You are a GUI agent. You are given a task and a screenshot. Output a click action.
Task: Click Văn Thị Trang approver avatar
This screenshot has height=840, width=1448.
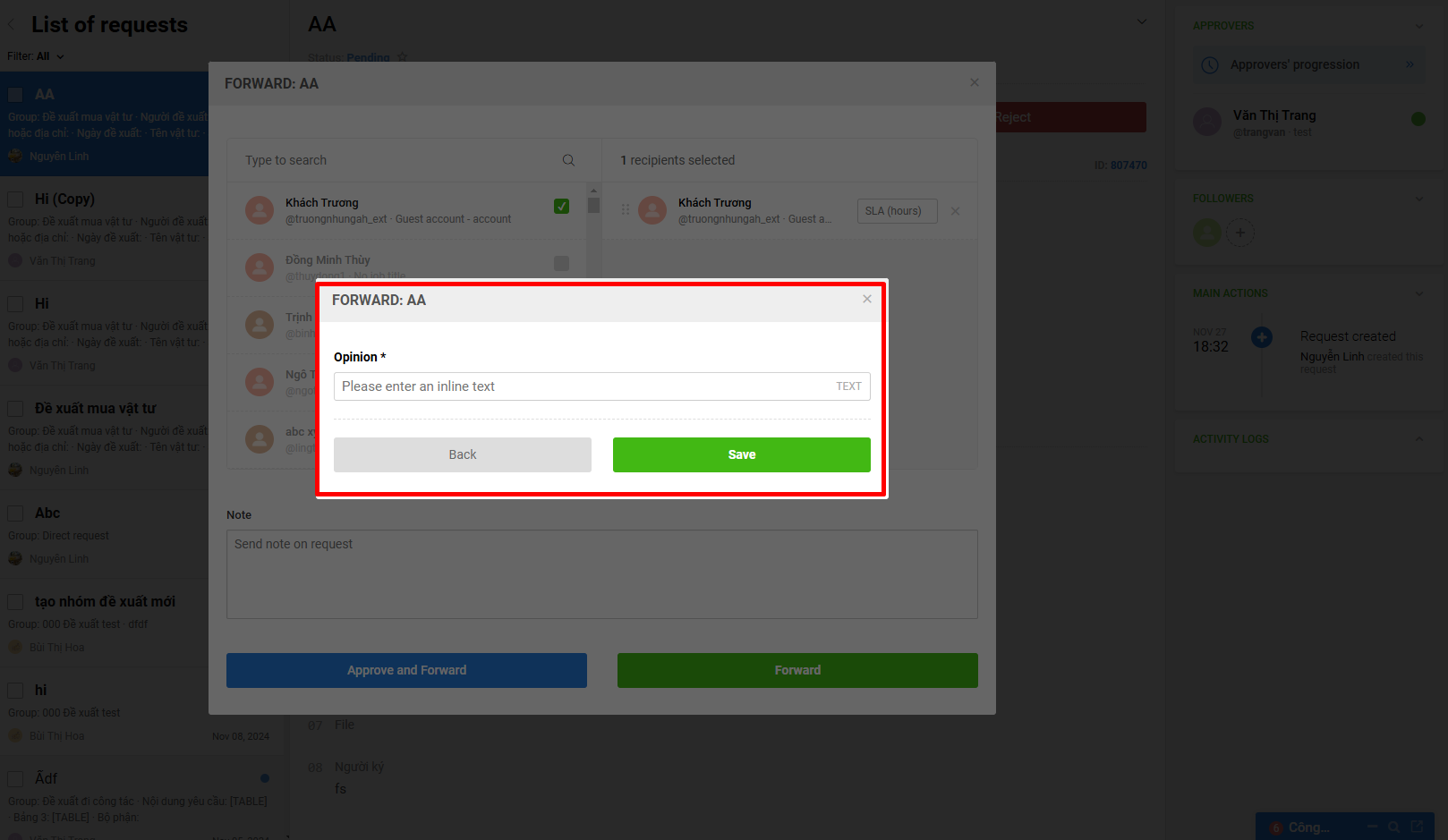(x=1207, y=122)
